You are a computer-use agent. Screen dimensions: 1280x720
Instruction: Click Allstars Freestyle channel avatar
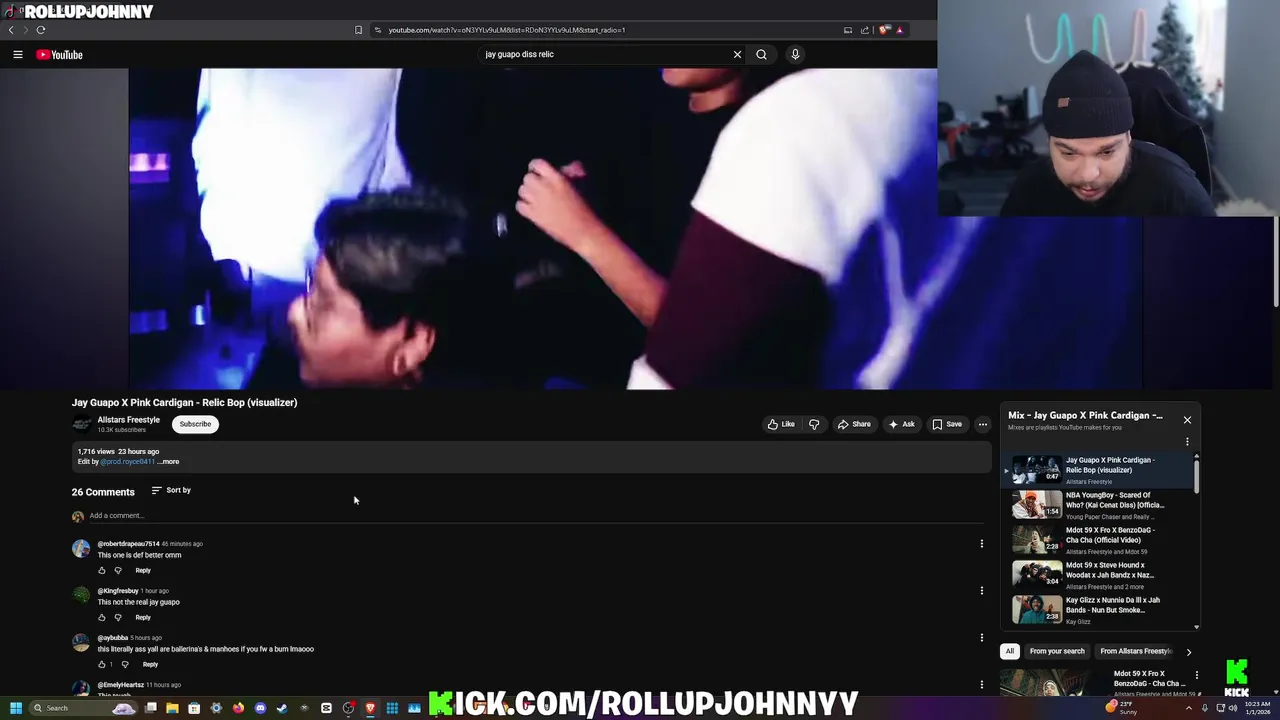(81, 424)
